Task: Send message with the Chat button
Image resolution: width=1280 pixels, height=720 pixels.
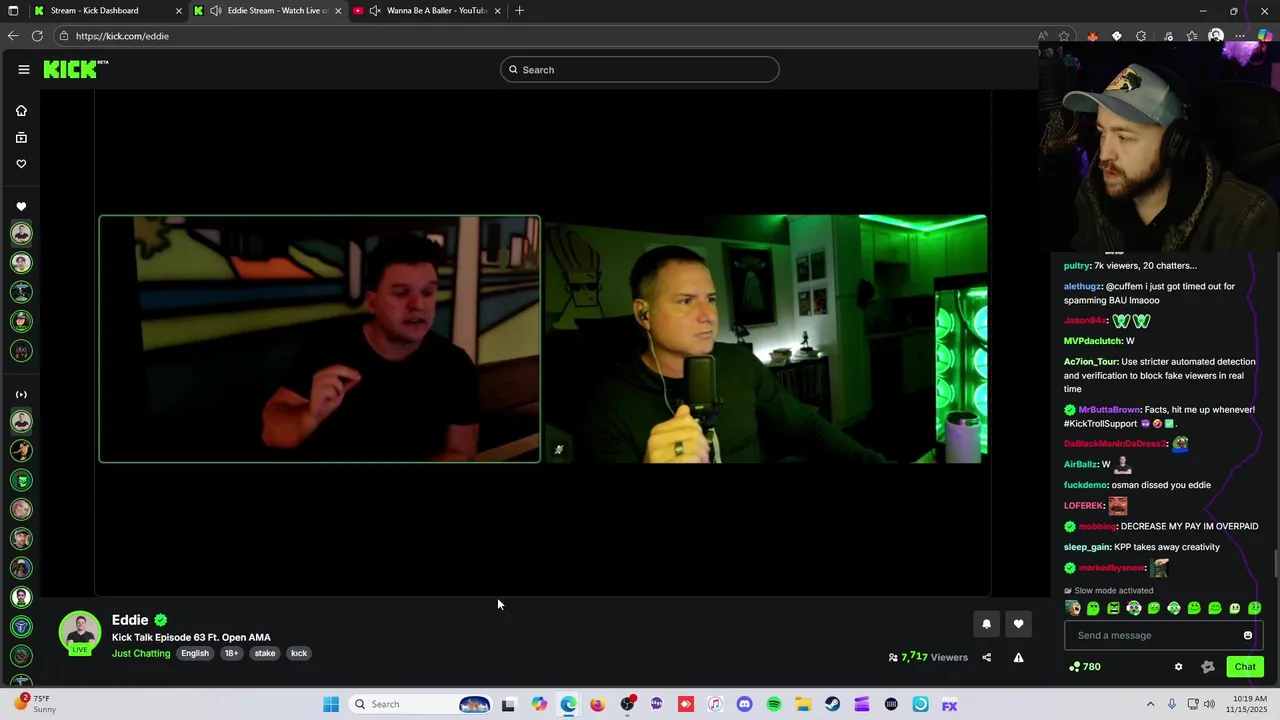Action: pos(1245,667)
